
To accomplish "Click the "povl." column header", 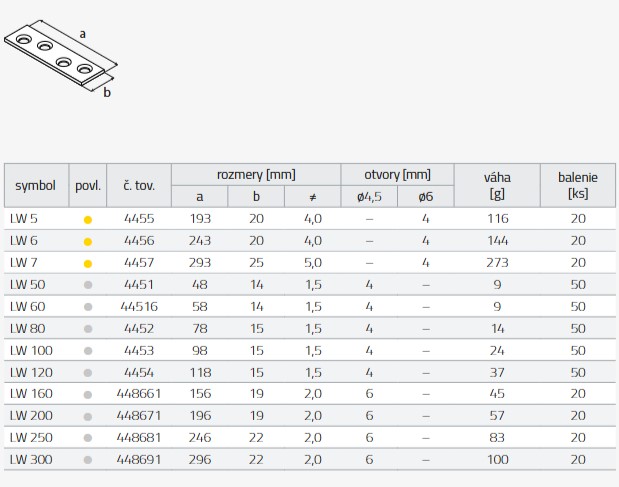I will (88, 185).
